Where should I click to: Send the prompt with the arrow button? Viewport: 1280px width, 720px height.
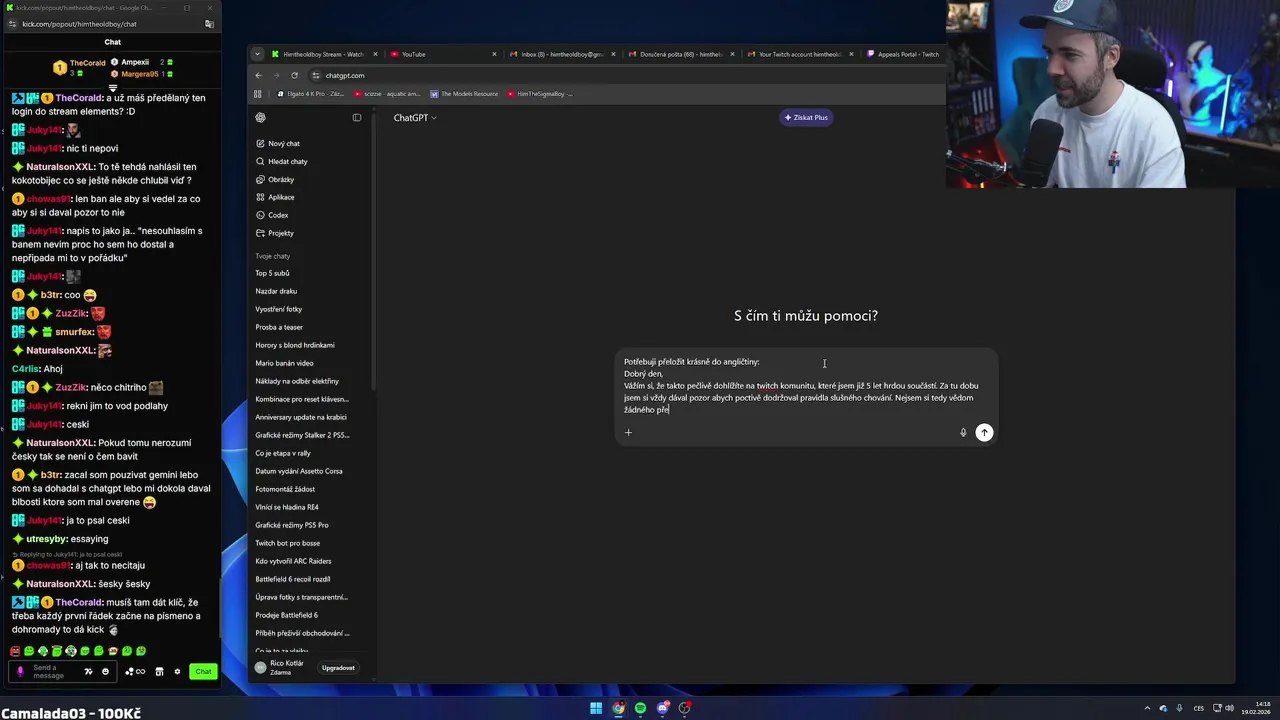984,432
